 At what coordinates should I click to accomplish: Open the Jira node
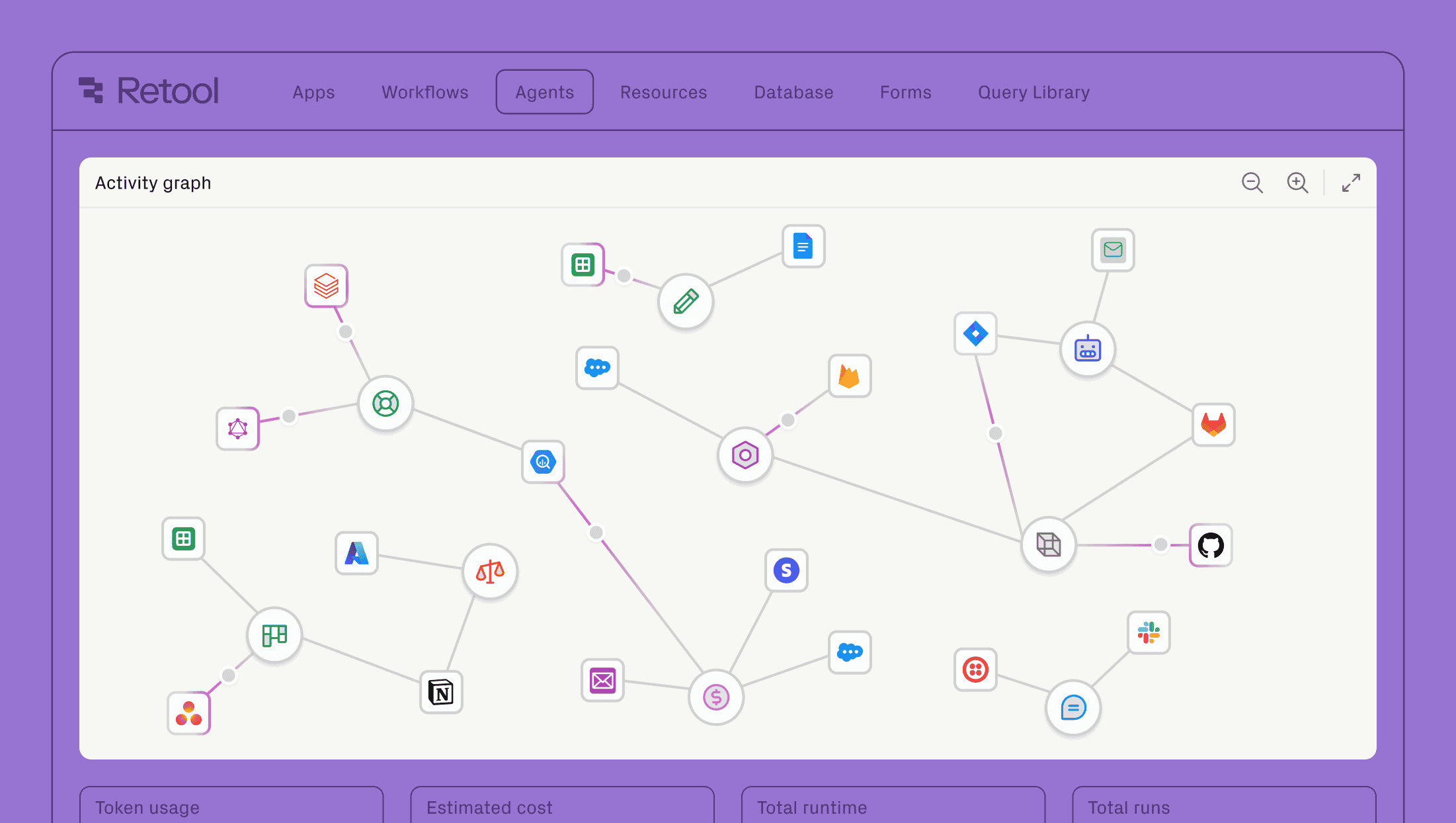point(975,333)
